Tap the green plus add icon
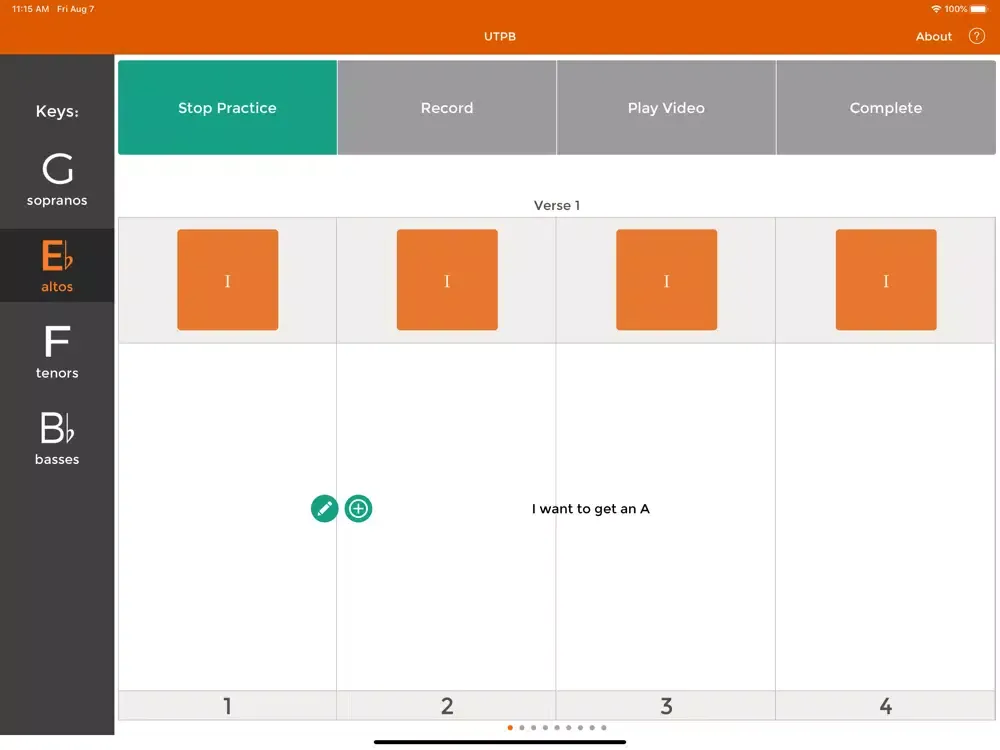This screenshot has width=1000, height=750. pos(358,508)
